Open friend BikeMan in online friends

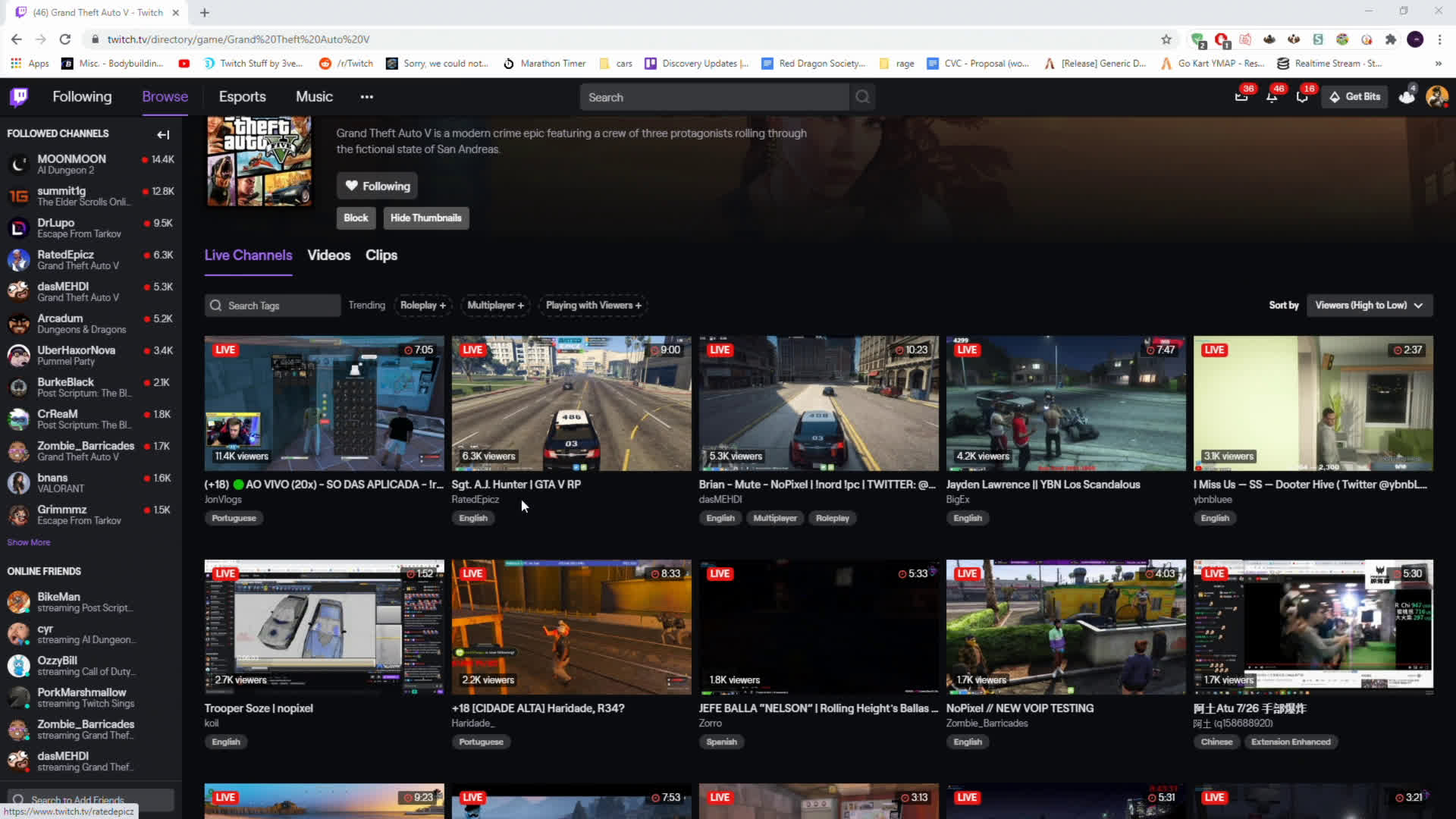pos(91,602)
